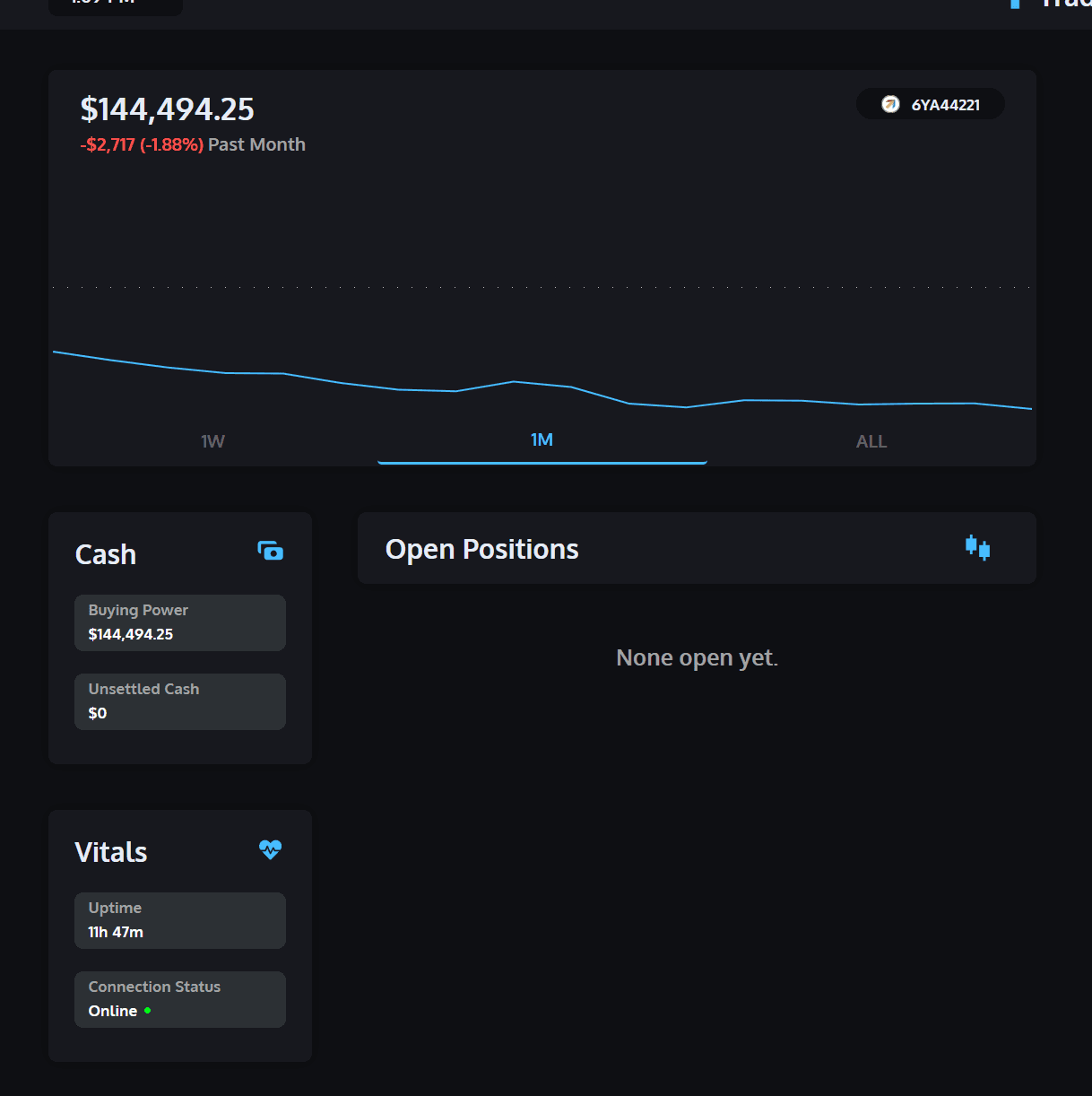Click the "None open yet." message

pyautogui.click(x=697, y=658)
